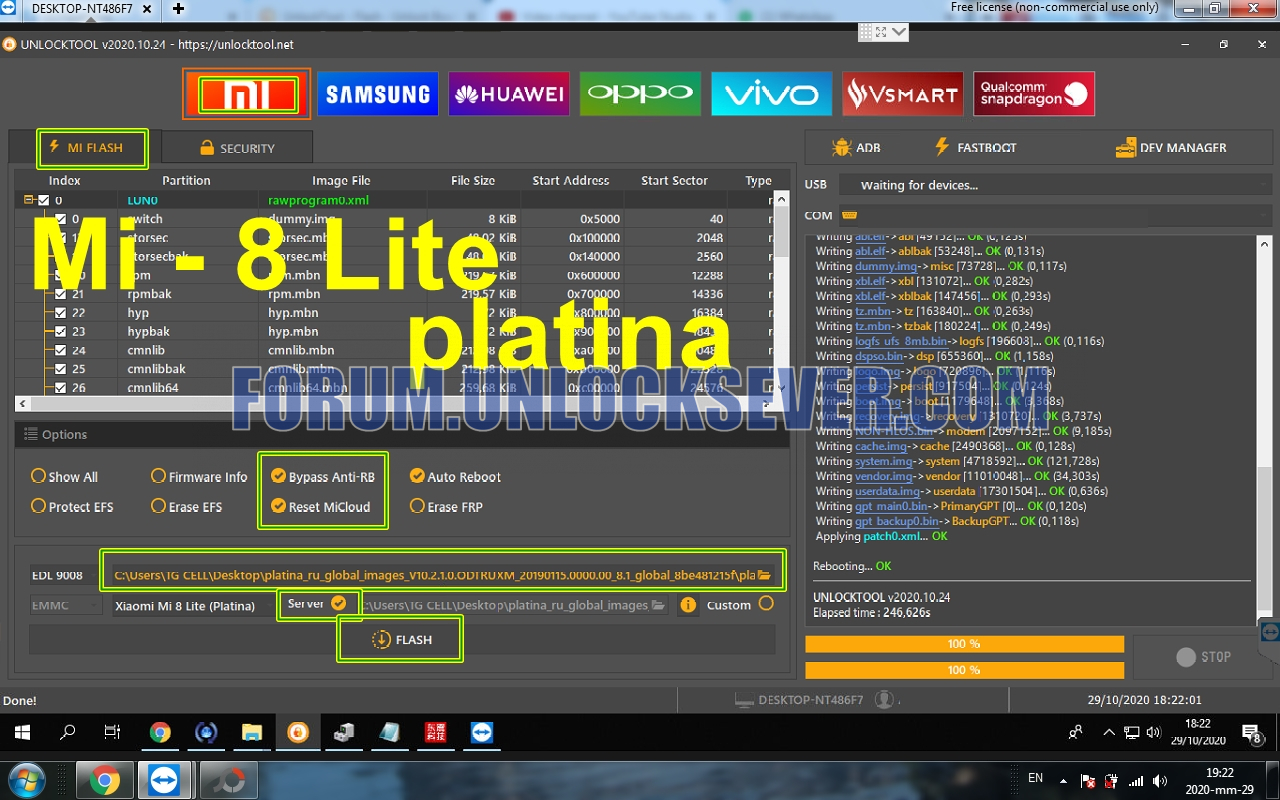Open the notification center icon
The width and height of the screenshot is (1280, 800).
coord(1250,733)
